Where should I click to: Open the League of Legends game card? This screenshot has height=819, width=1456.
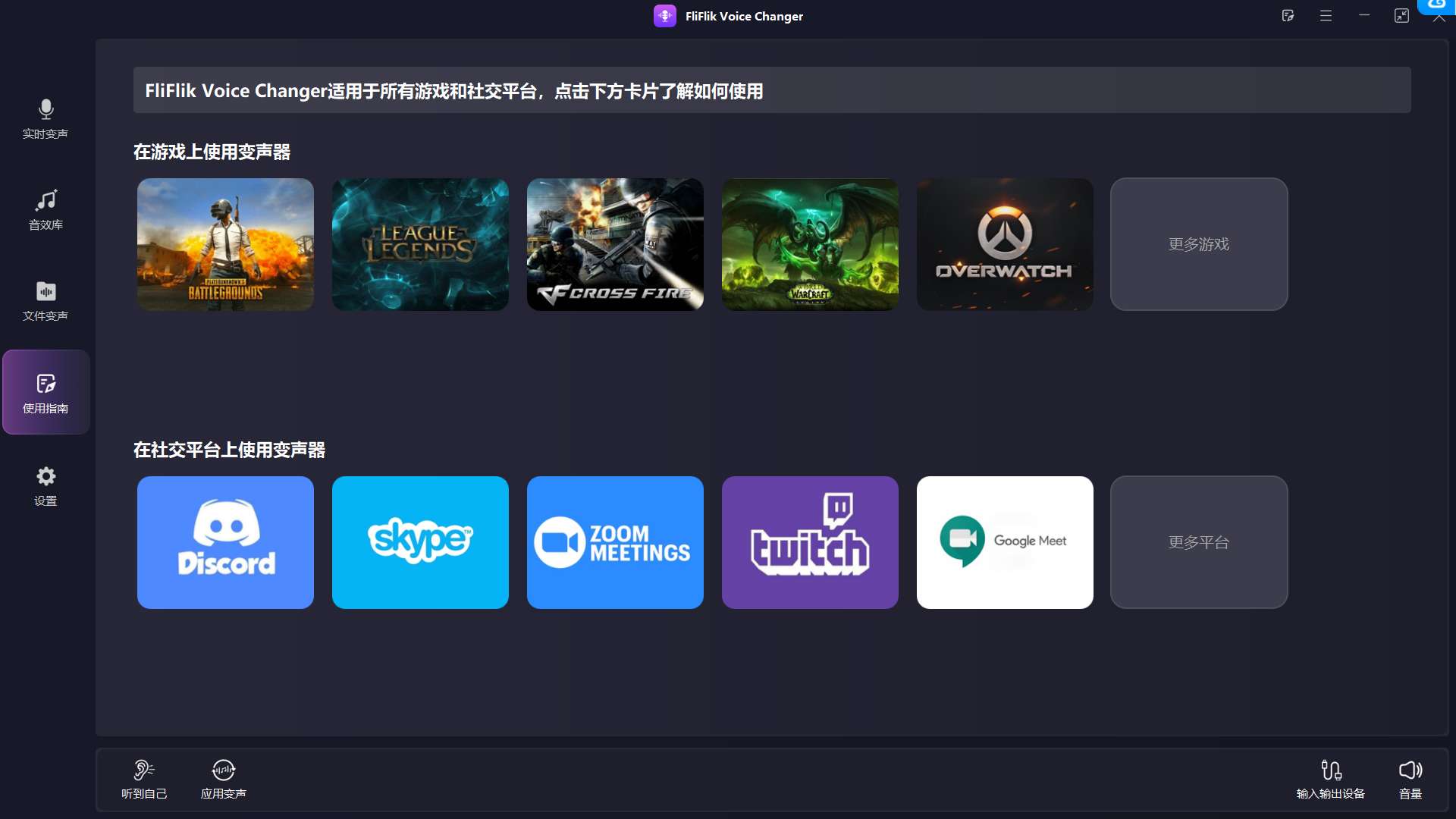tap(420, 244)
